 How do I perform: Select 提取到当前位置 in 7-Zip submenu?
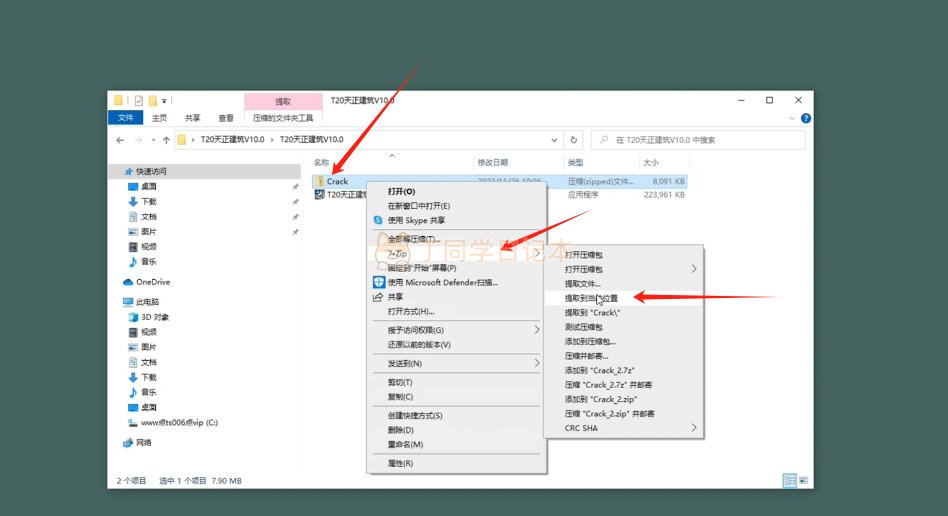591,298
